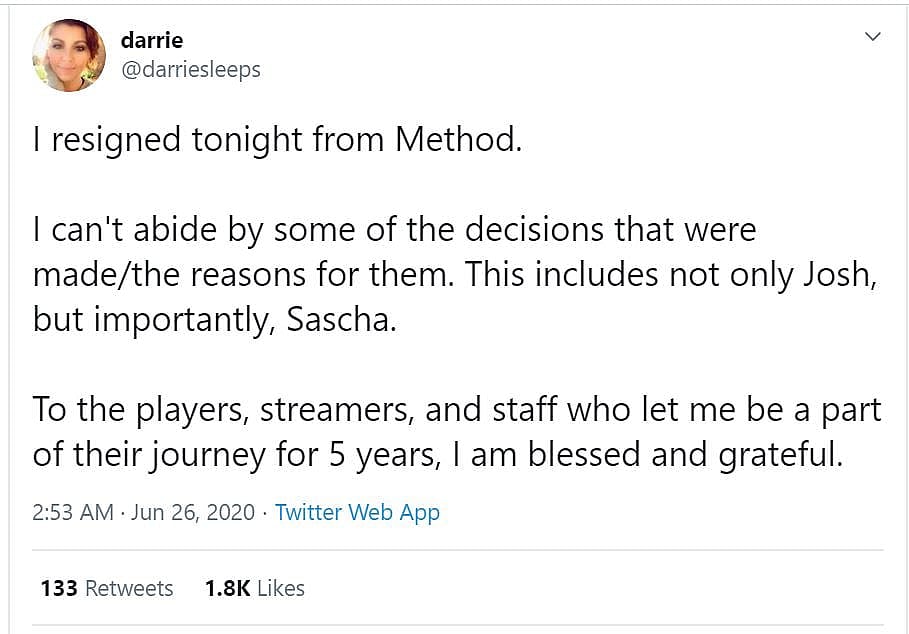Screen dimensions: 909x634
Task: View the Likes list label
Action: tap(280, 588)
